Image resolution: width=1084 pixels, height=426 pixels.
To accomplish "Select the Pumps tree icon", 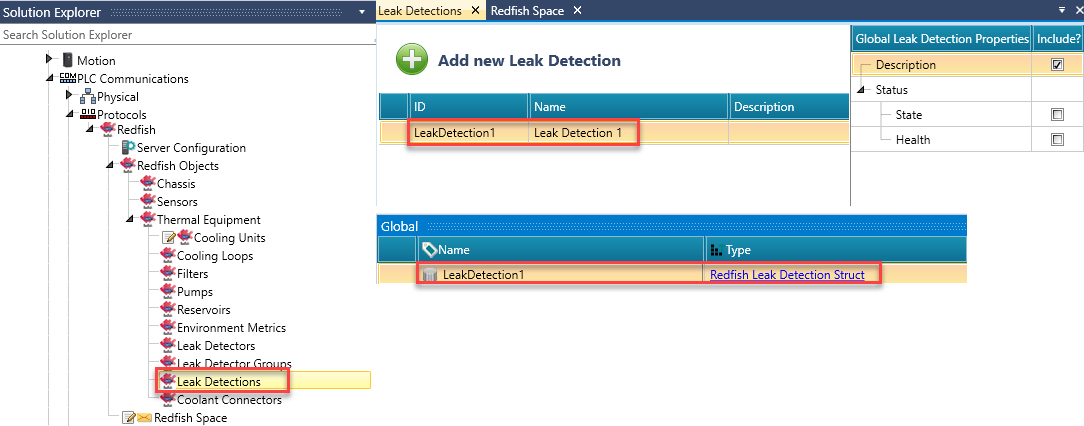I will 167,292.
